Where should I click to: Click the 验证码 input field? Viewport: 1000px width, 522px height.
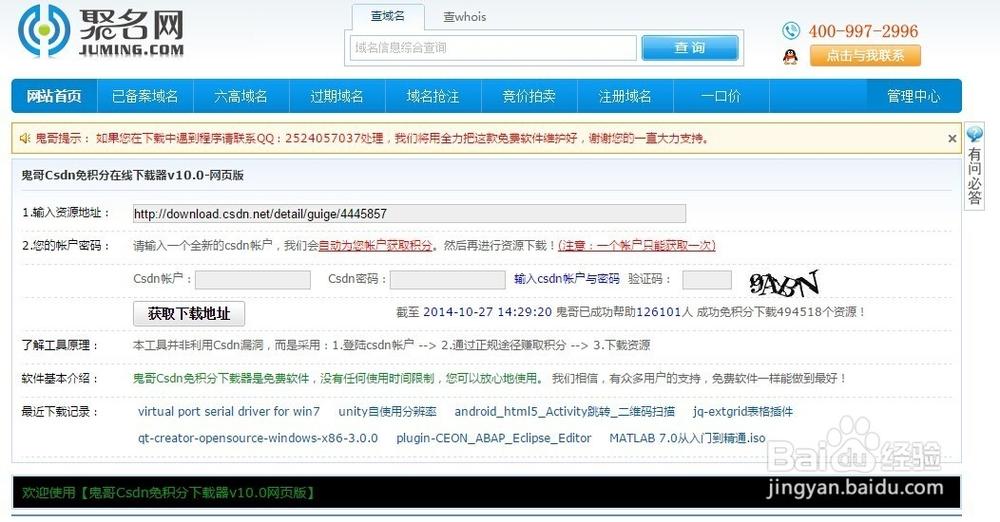(x=707, y=280)
